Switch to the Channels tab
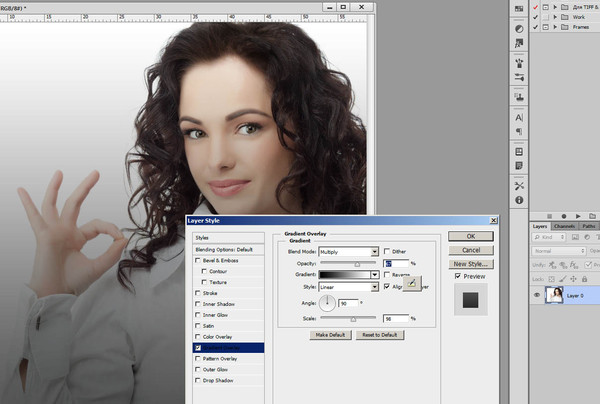This screenshot has width=600, height=404. [564, 226]
